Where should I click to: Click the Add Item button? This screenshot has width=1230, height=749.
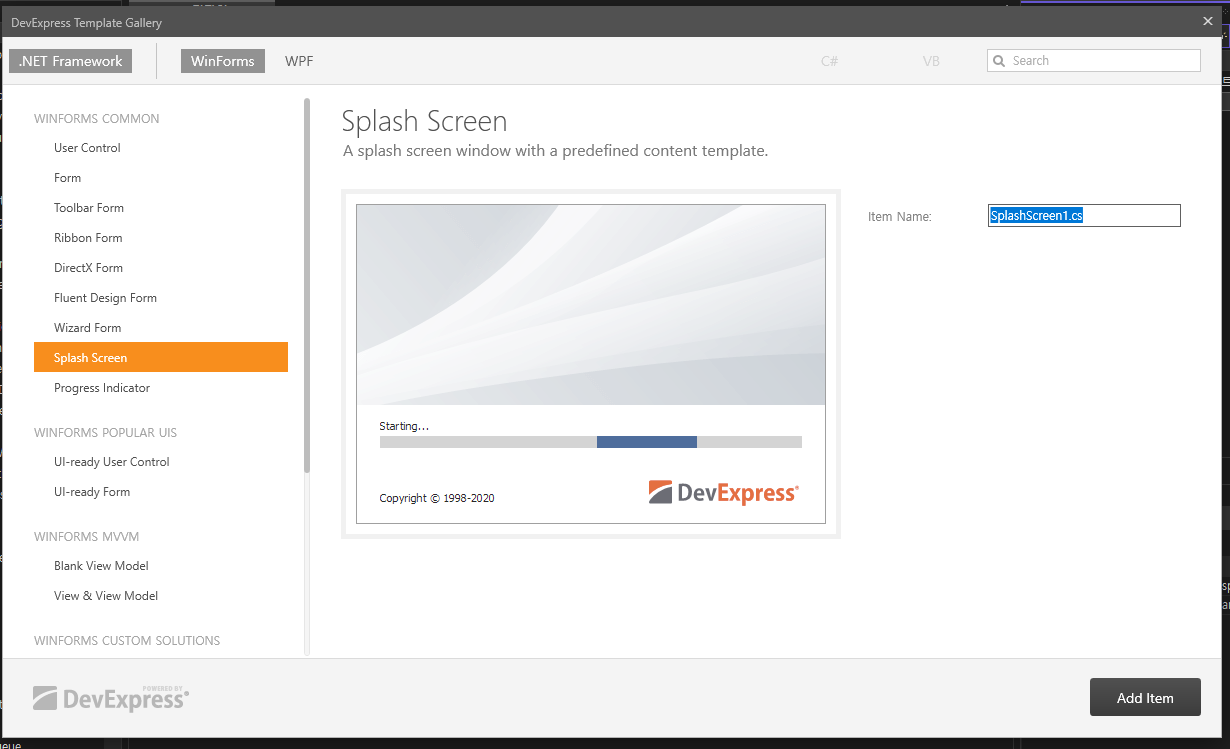tap(1145, 698)
